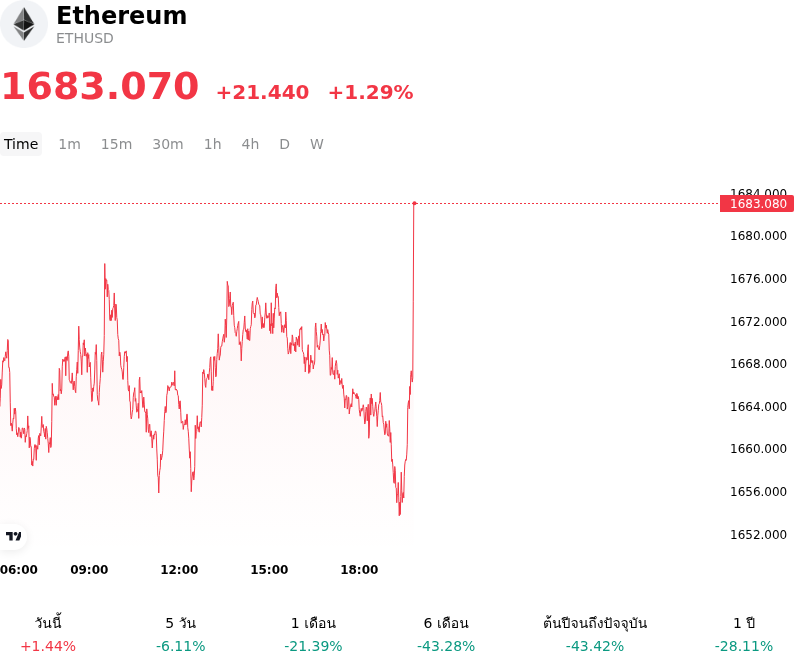The height and width of the screenshot is (666, 800).
Task: Click the ETHUSD ticker symbol
Action: pyautogui.click(x=85, y=38)
